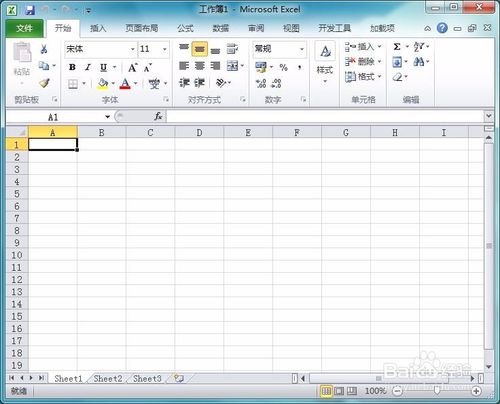Click Merge and Center icon
The height and width of the screenshot is (404, 500).
[x=232, y=66]
